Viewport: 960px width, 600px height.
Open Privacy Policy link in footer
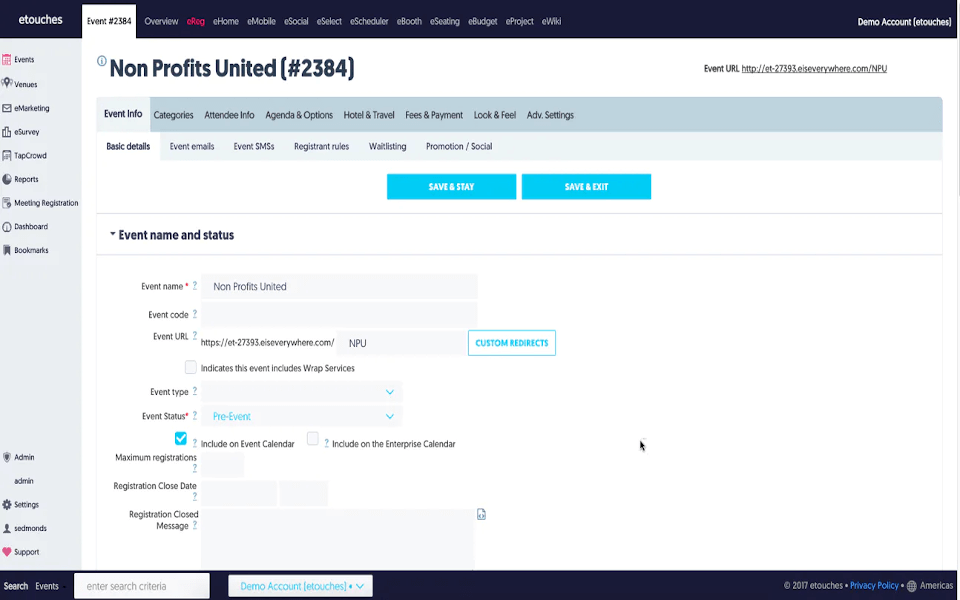point(874,586)
